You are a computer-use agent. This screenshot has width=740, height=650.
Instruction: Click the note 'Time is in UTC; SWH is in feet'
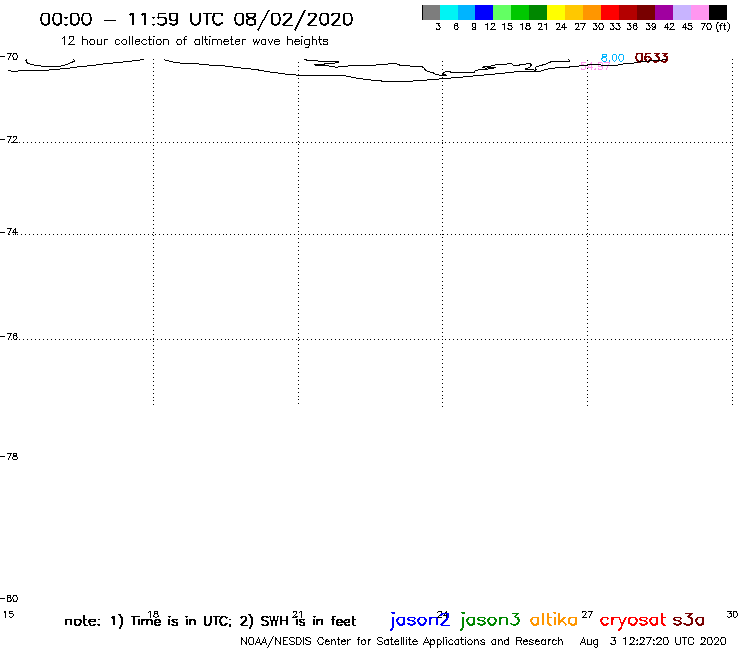pyautogui.click(x=210, y=621)
